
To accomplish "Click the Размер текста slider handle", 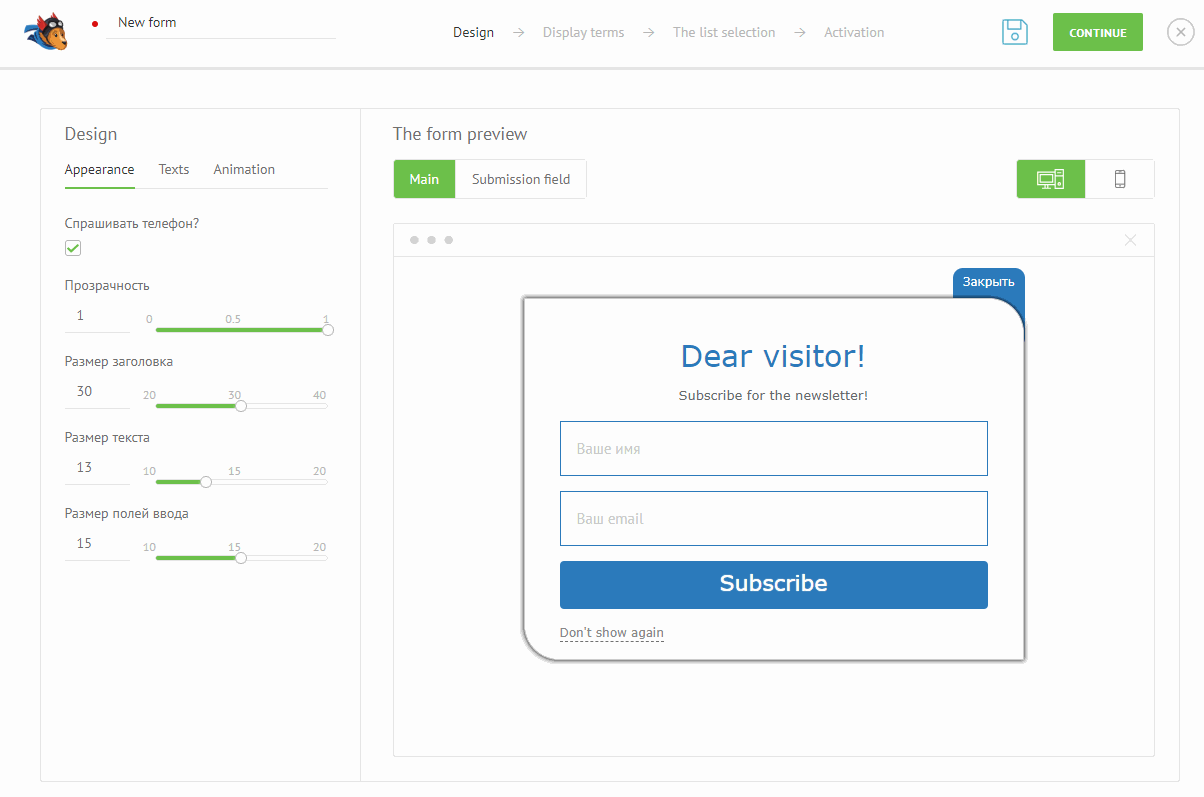I will pyautogui.click(x=206, y=482).
